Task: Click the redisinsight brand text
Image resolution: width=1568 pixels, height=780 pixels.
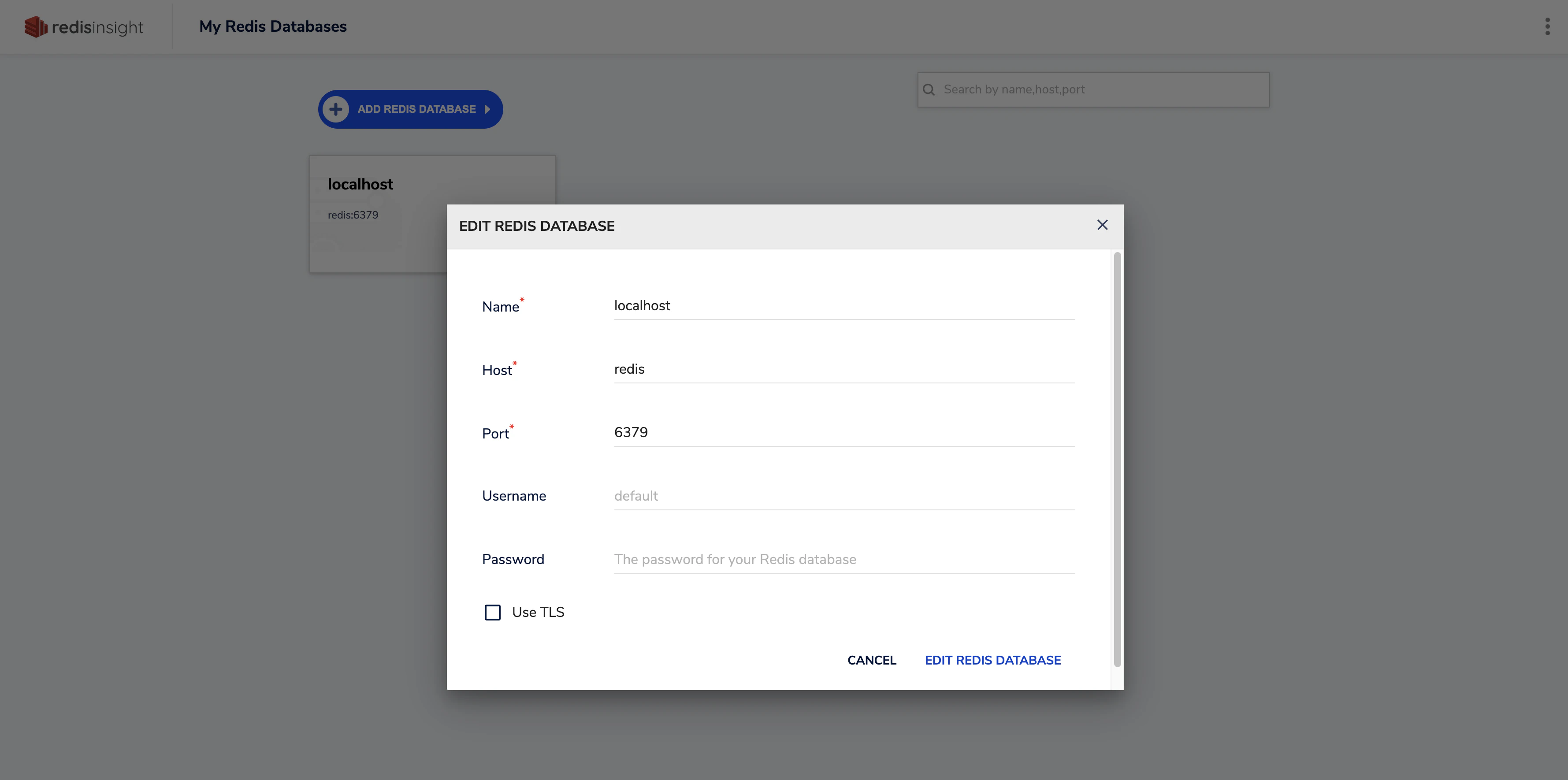Action: click(x=97, y=27)
